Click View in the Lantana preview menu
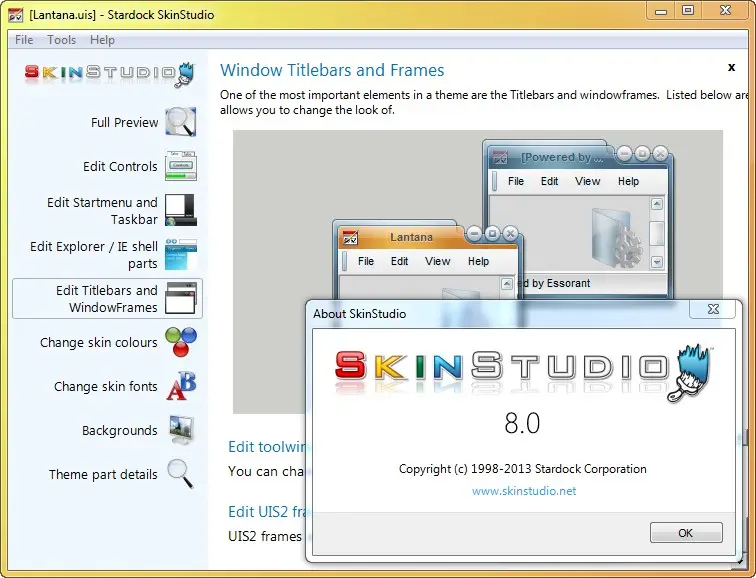 click(437, 261)
